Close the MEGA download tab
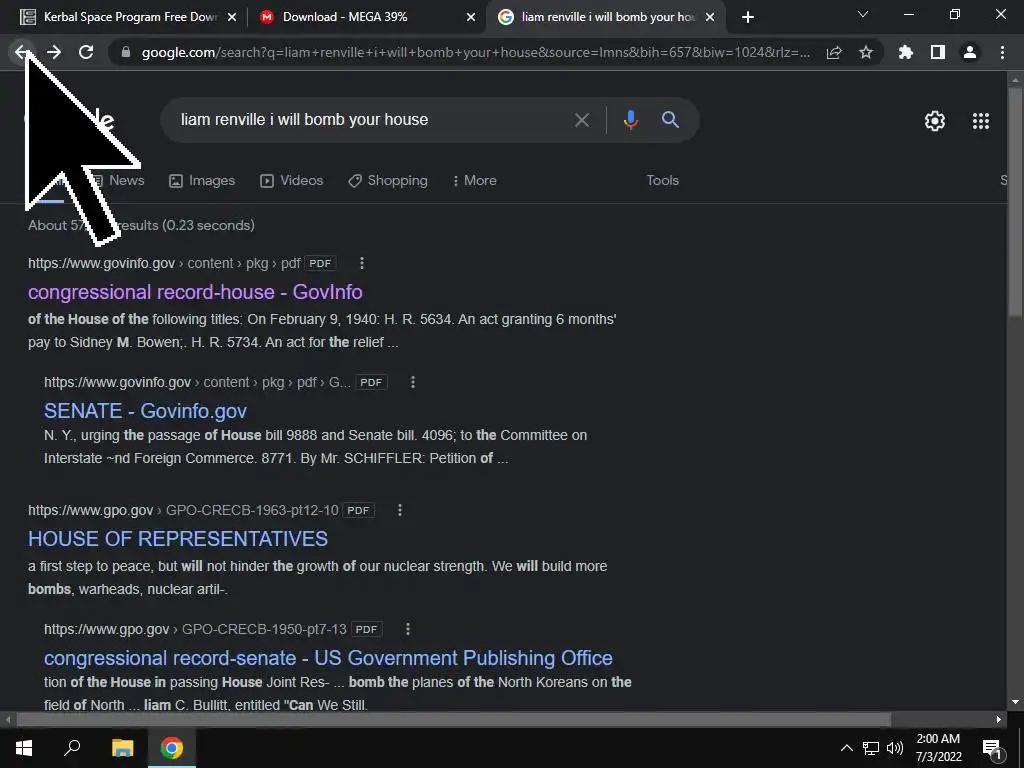 (x=471, y=18)
